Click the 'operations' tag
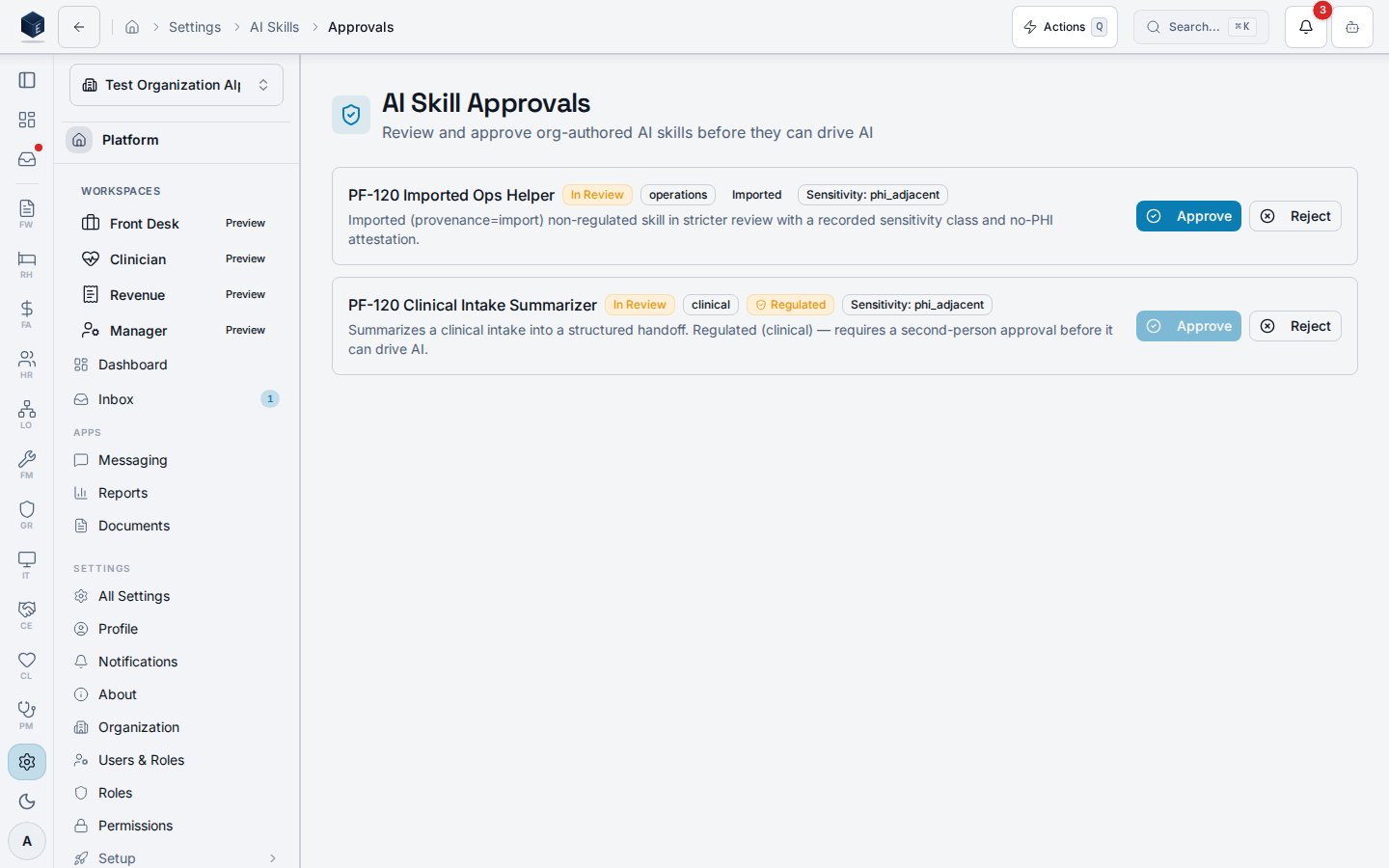This screenshot has height=868, width=1389. pos(678,195)
